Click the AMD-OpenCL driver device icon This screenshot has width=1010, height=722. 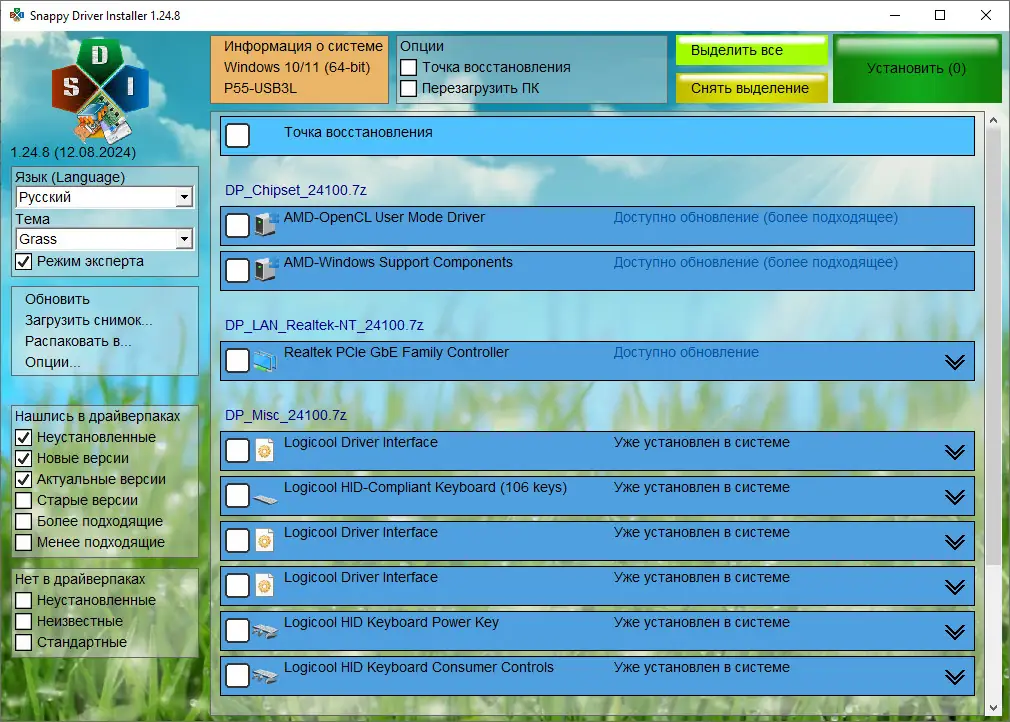267,225
